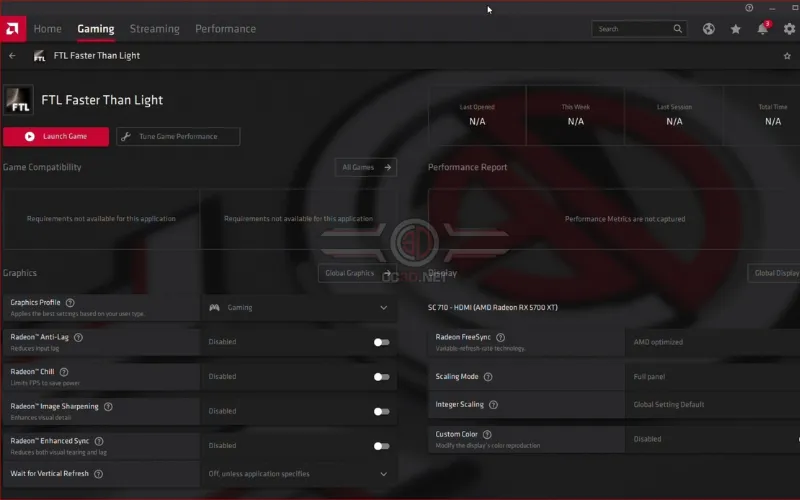This screenshot has height=500, width=800.
Task: Show help for Wait for Vertical Refresh
Action: (98, 474)
